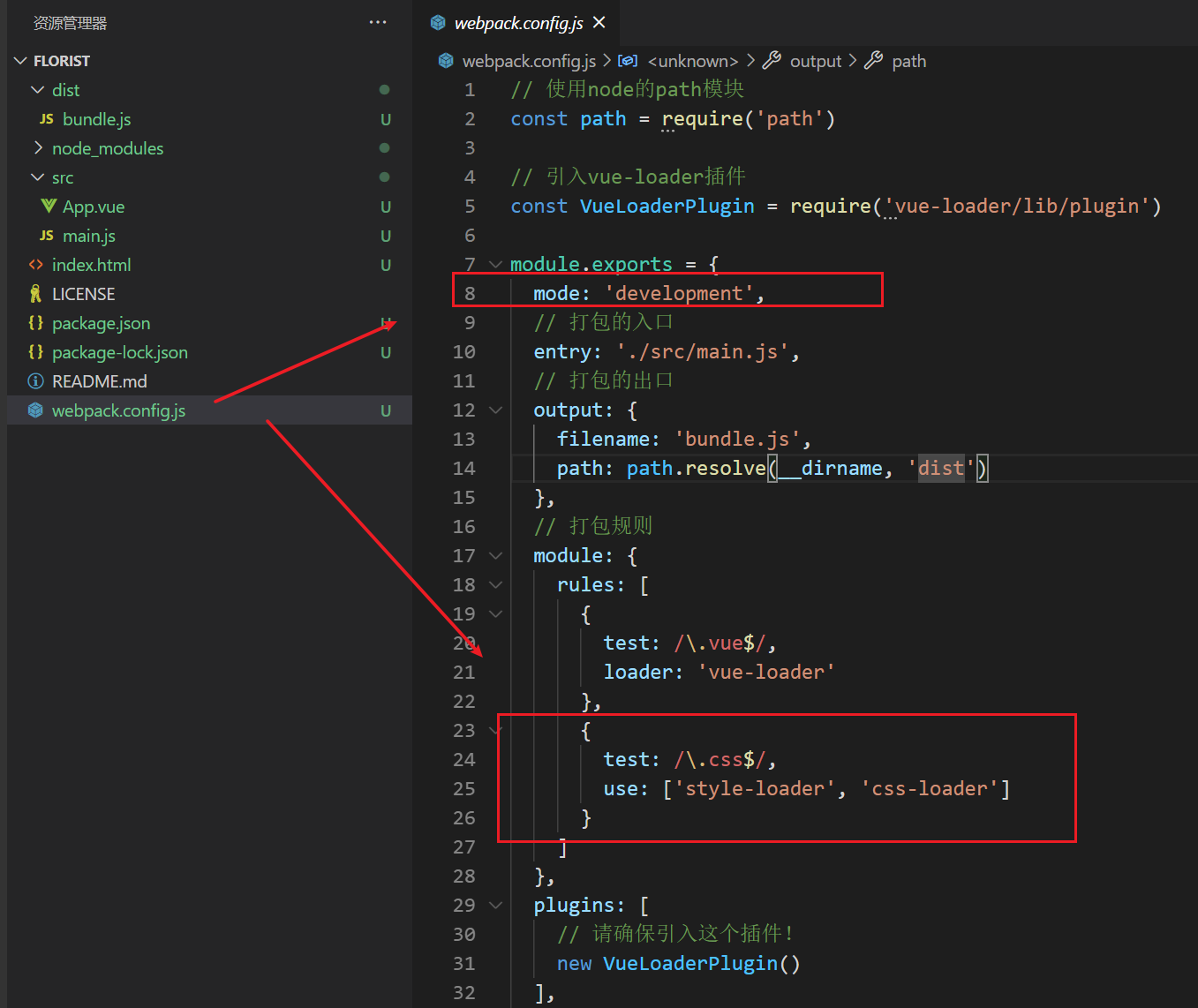Click breadcrumb <unknown> segment
The width and height of the screenshot is (1198, 1008).
point(692,61)
